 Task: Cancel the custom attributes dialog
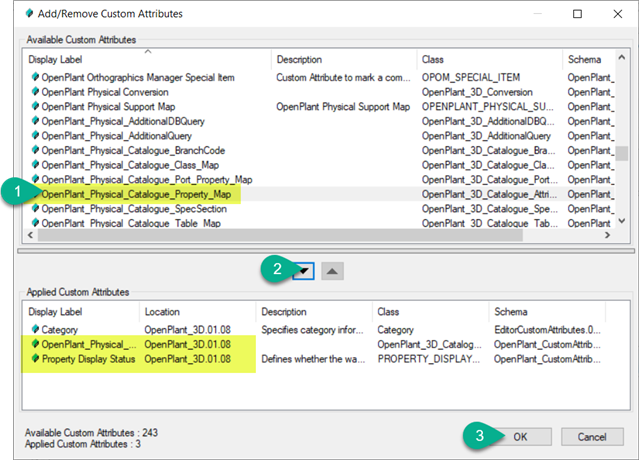[592, 437]
